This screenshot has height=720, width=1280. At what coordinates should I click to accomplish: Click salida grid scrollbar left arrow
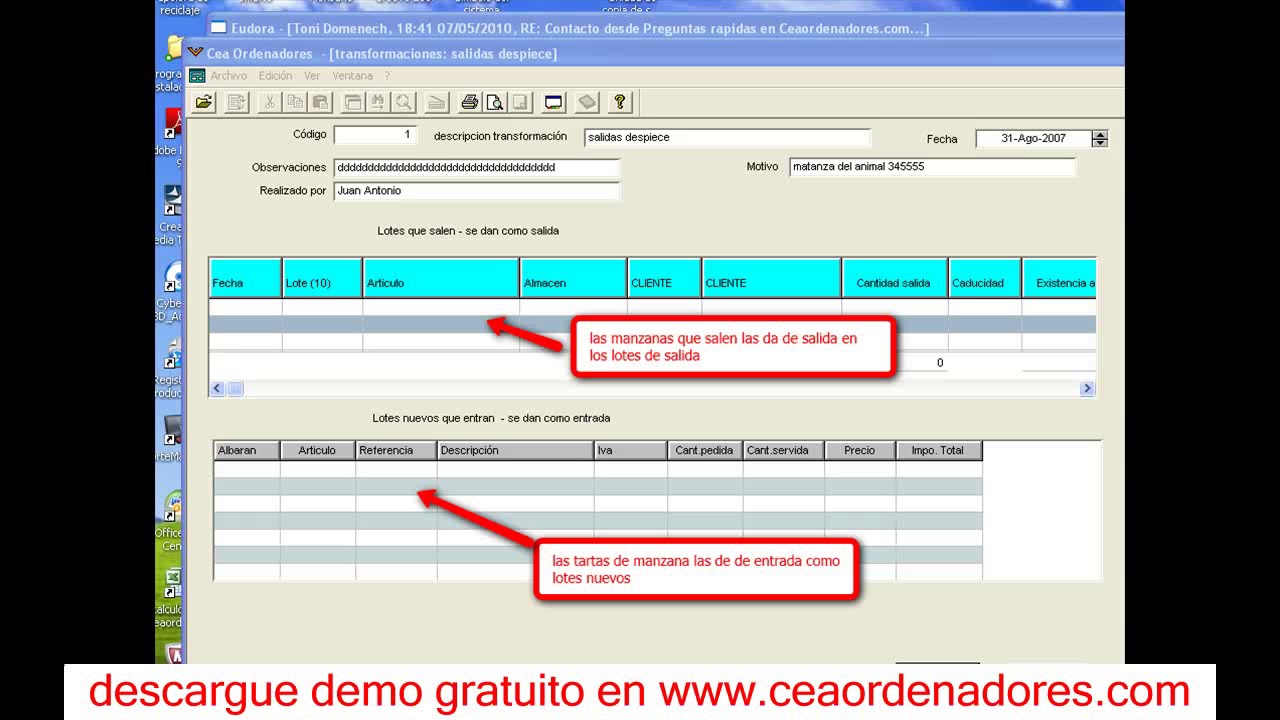217,389
